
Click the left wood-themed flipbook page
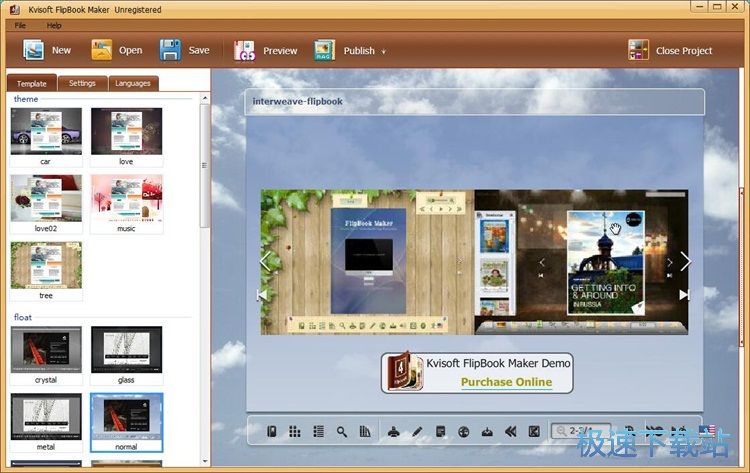point(367,262)
